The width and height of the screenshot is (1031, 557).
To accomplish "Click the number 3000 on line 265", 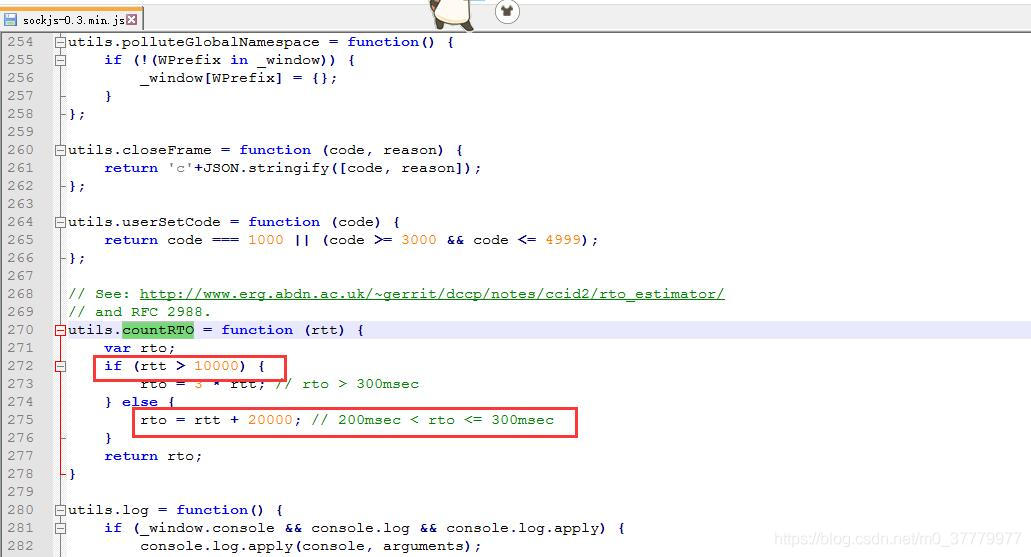I will pyautogui.click(x=419, y=240).
